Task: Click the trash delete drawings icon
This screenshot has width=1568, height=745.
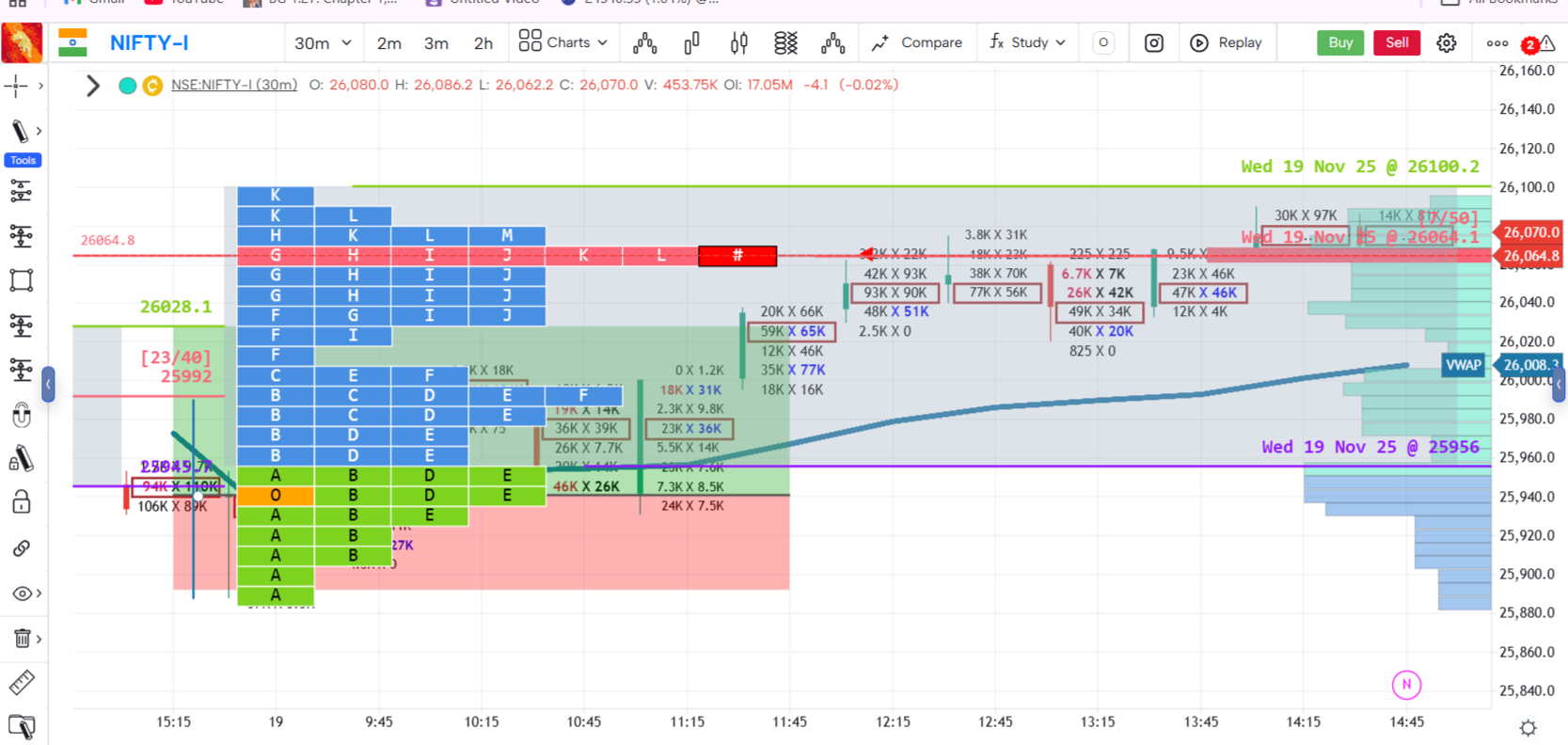Action: [22, 639]
